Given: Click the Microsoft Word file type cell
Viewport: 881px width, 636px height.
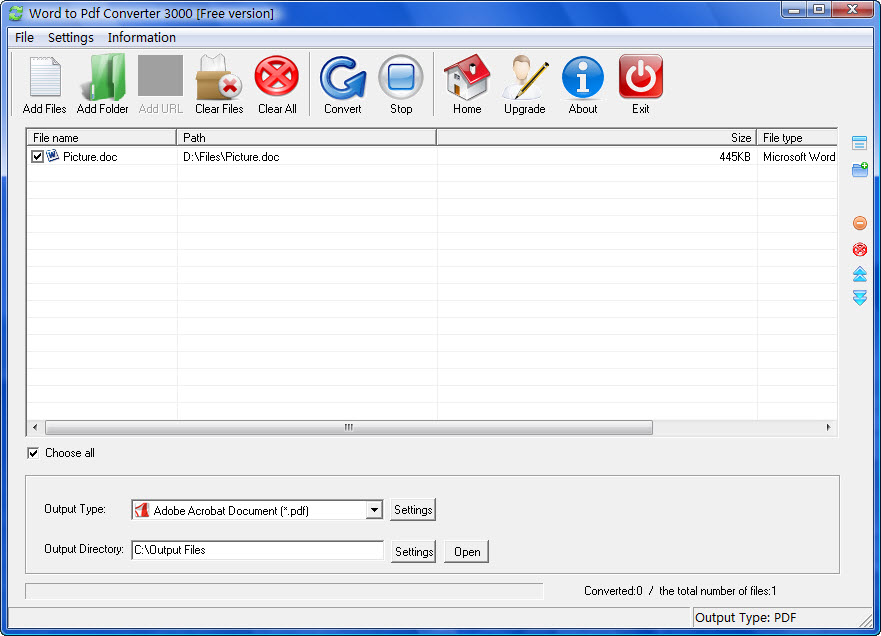Looking at the screenshot, I should pyautogui.click(x=799, y=157).
